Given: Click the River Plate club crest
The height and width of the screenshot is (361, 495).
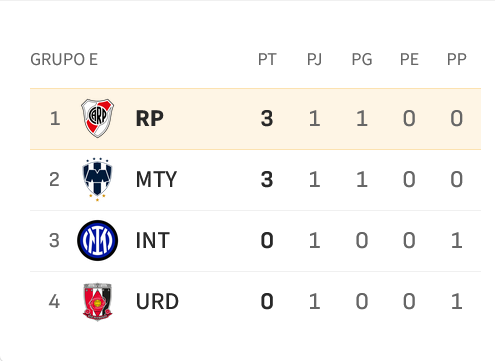Looking at the screenshot, I should click(x=97, y=118).
